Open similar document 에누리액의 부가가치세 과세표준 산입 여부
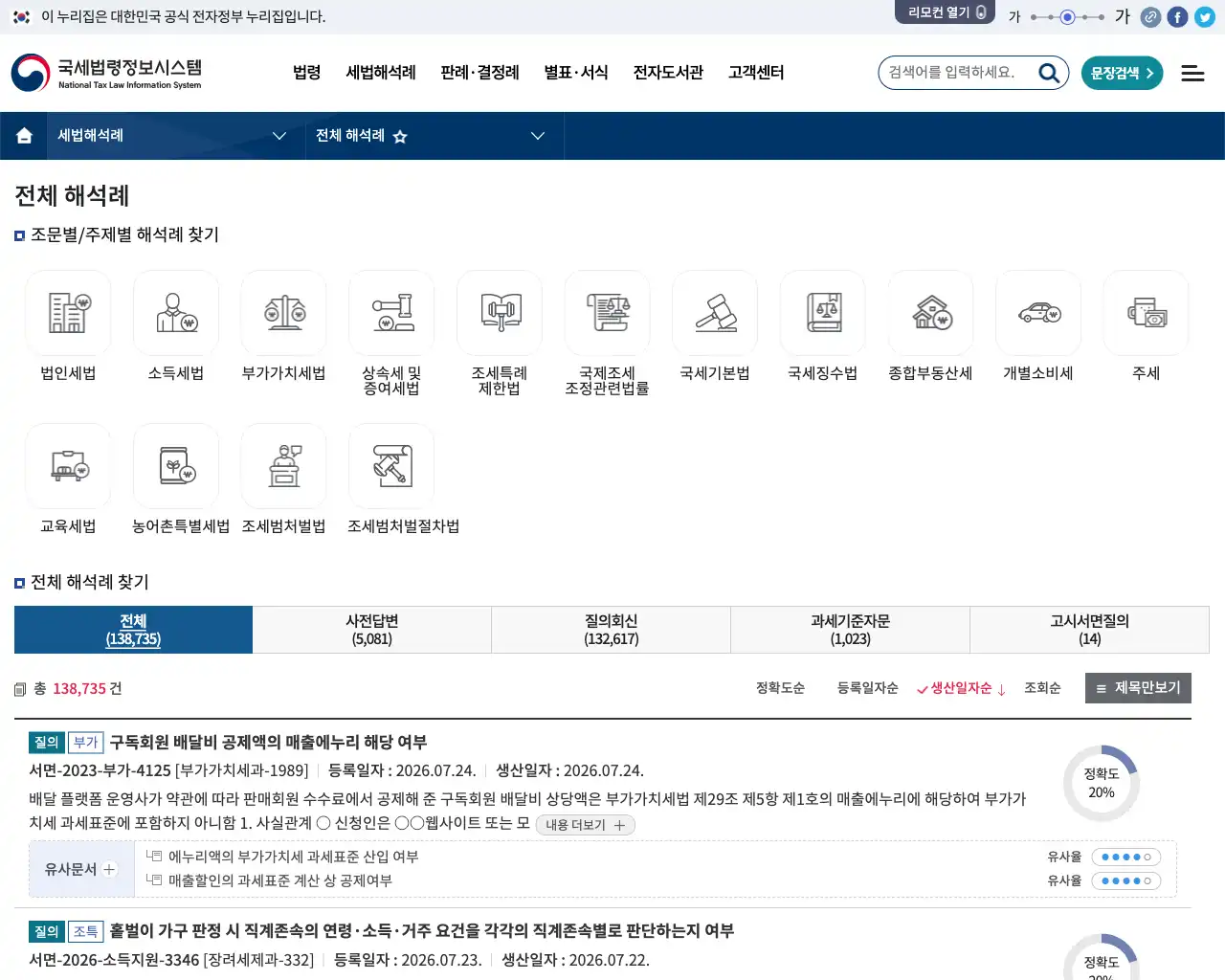 coord(293,857)
